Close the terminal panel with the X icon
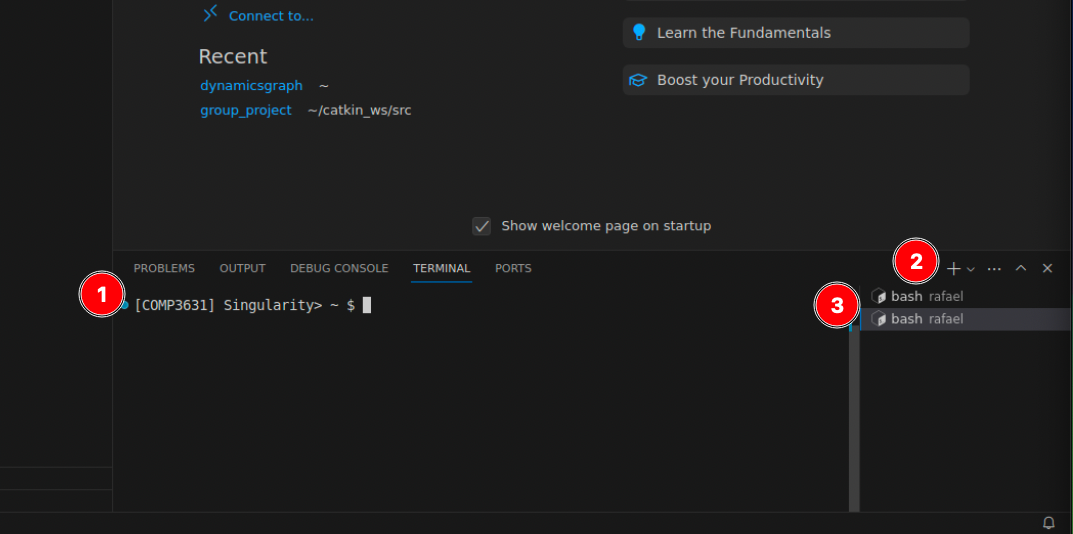Viewport: 1073px width, 534px height. tap(1047, 268)
